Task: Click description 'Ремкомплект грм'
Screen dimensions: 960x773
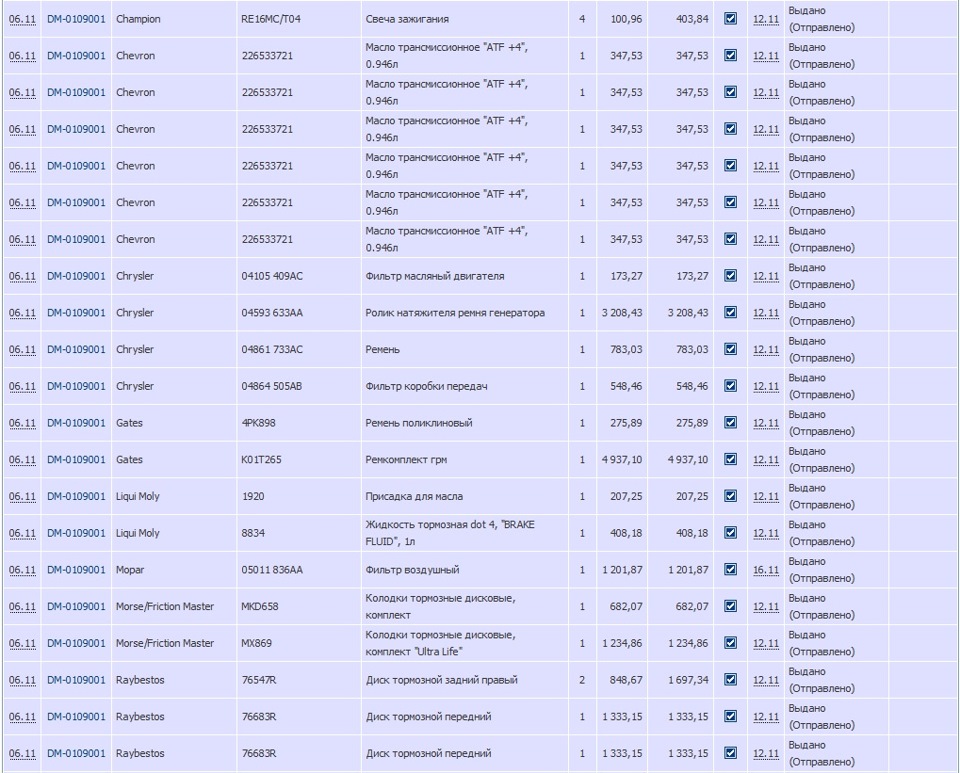Action: pyautogui.click(x=406, y=460)
